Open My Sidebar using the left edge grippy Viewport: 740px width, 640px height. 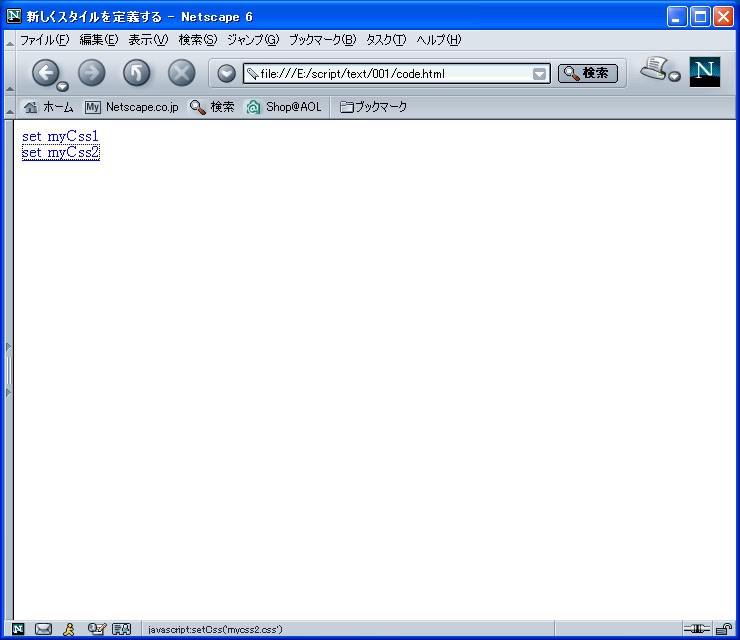(x=8, y=370)
